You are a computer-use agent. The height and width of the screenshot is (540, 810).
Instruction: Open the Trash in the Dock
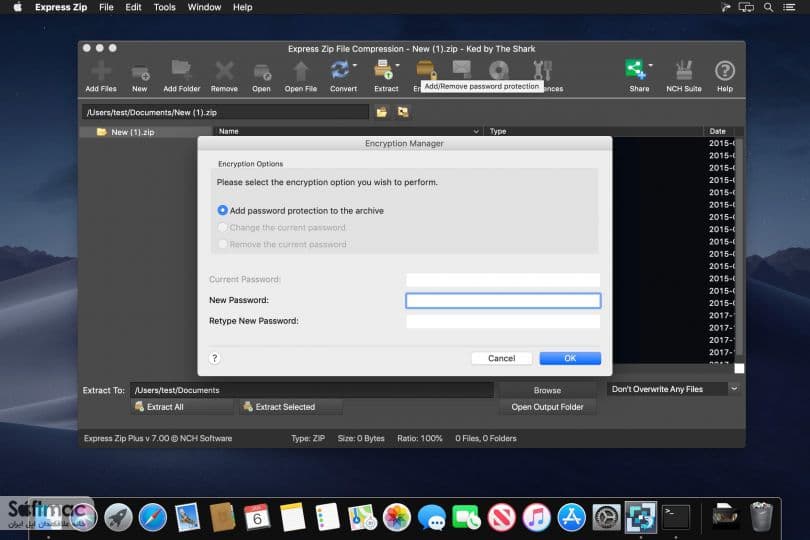(x=761, y=517)
